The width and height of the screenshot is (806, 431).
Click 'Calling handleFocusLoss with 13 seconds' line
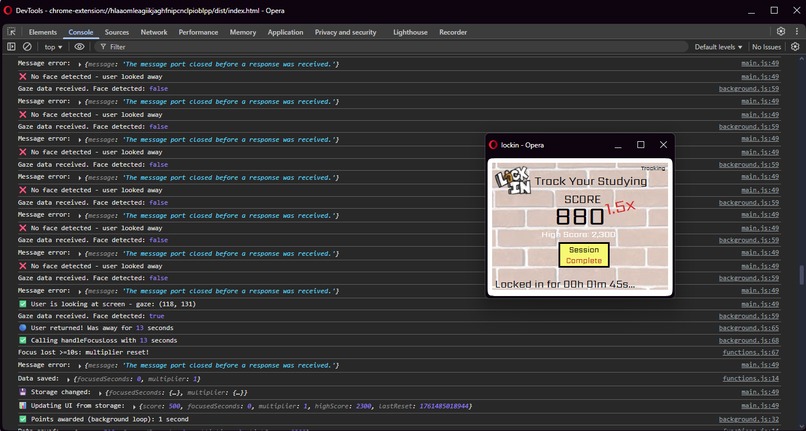104,340
